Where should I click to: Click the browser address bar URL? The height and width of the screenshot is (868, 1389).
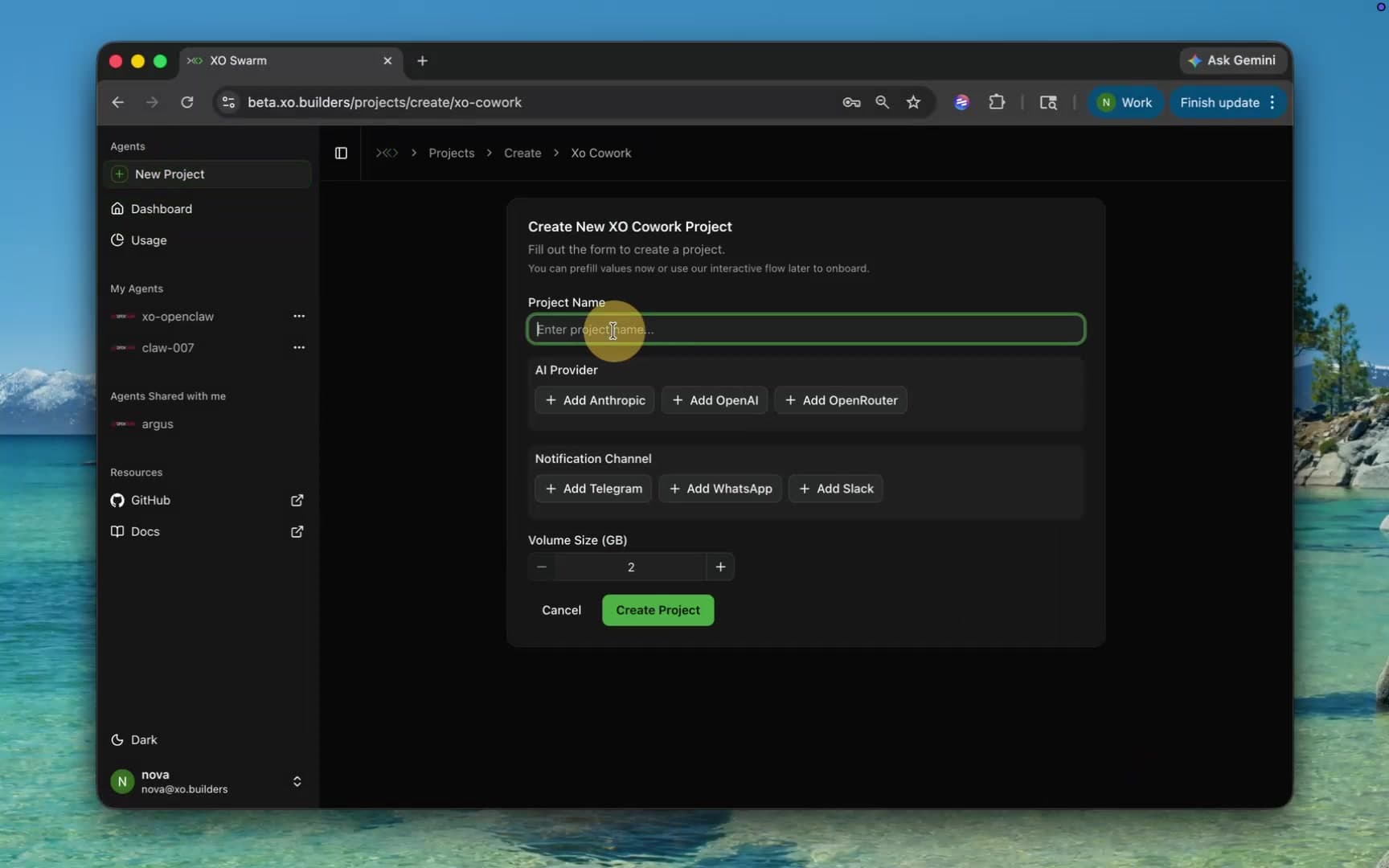[x=384, y=103]
